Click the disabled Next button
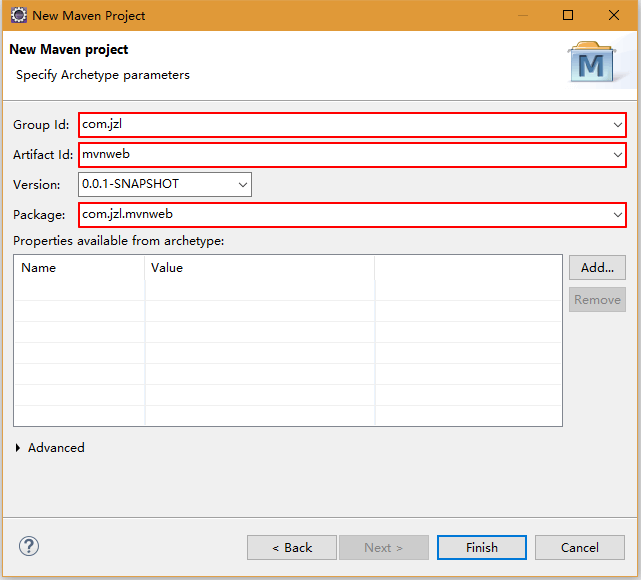 (383, 547)
